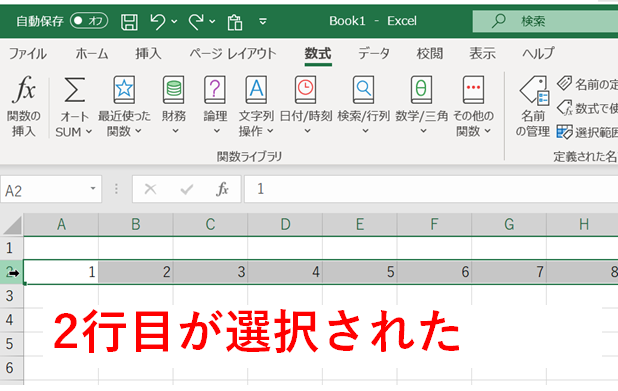
Task: Click 数式で使用 icon
Action: [564, 108]
